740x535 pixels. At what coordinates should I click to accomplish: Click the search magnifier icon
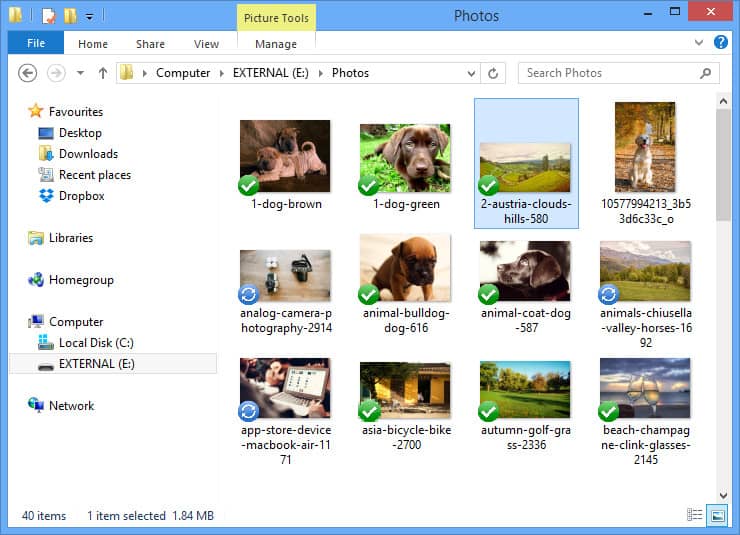(705, 73)
